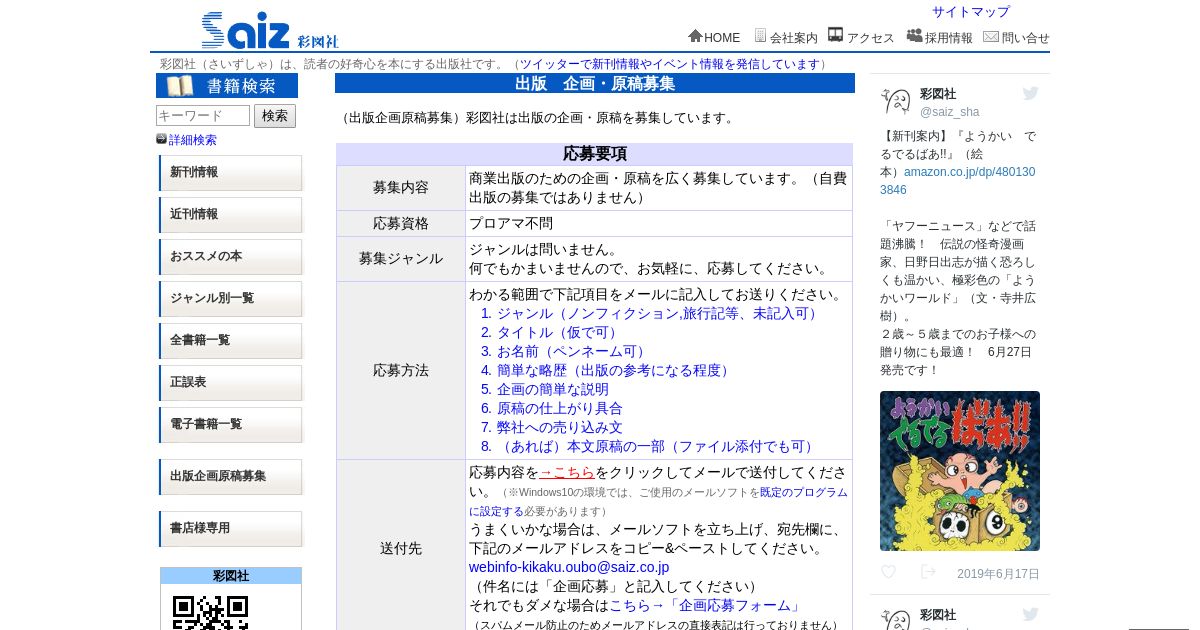Open the ようかい でるでるばあ book cover image
Image resolution: width=1200 pixels, height=630 pixels.
point(960,471)
